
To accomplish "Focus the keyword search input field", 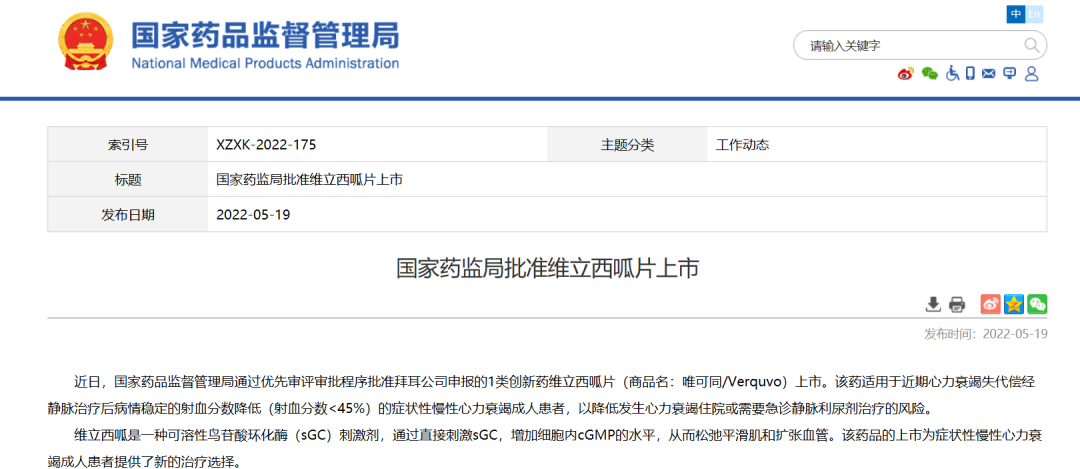I will pos(910,45).
